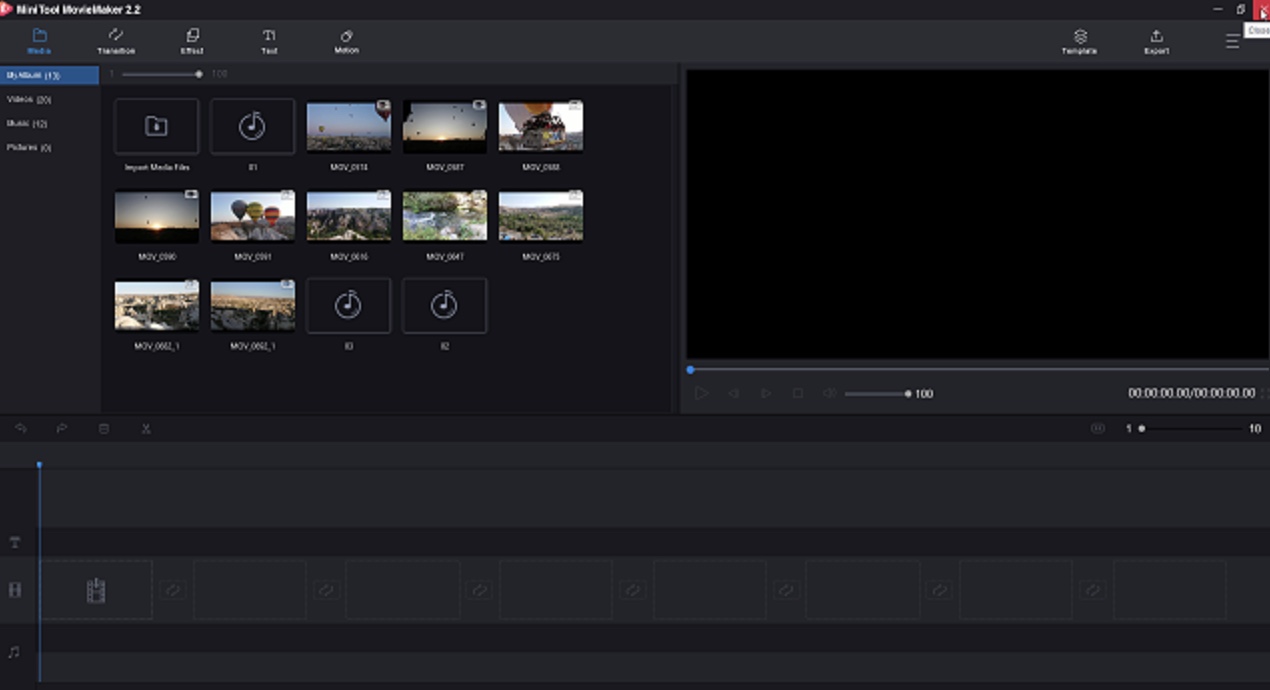Viewport: 1270px width, 690px height.
Task: Select the second video clip in the third row
Action: coord(253,305)
